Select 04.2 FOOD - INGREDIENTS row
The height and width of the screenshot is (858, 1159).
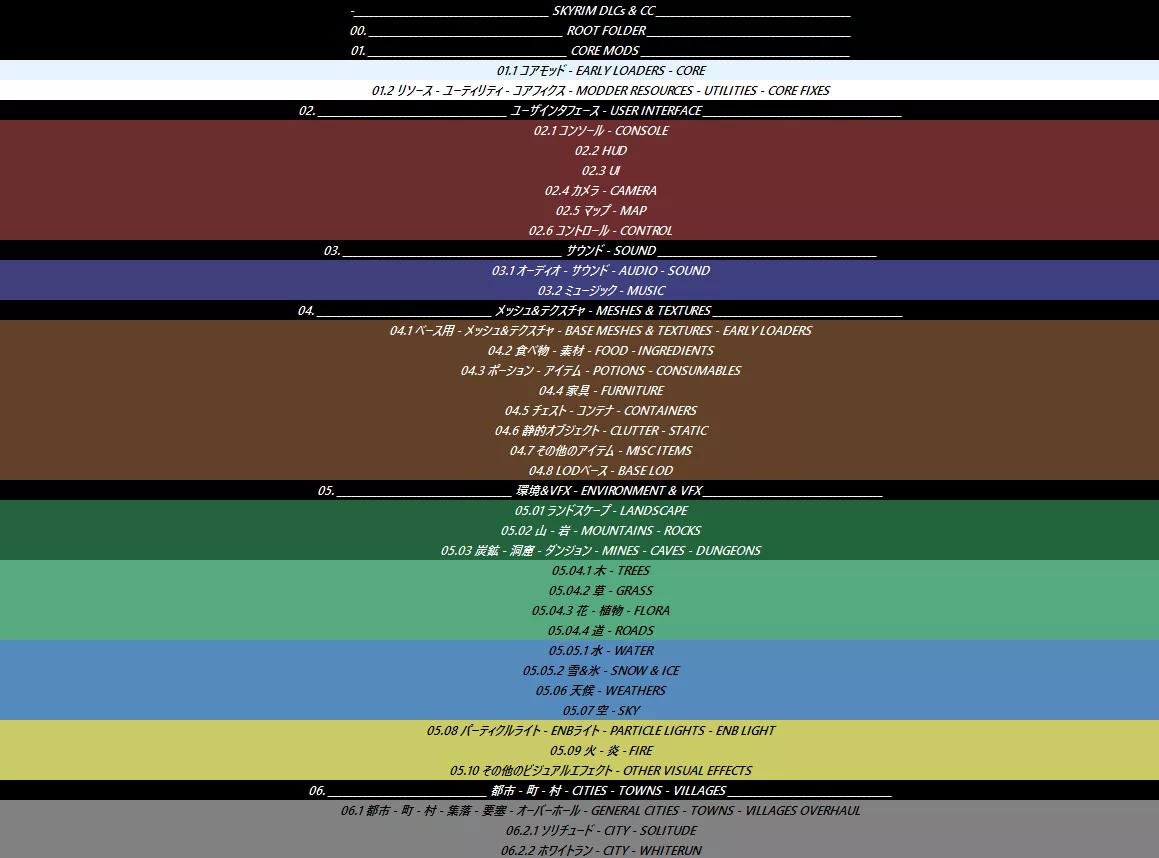[580, 350]
